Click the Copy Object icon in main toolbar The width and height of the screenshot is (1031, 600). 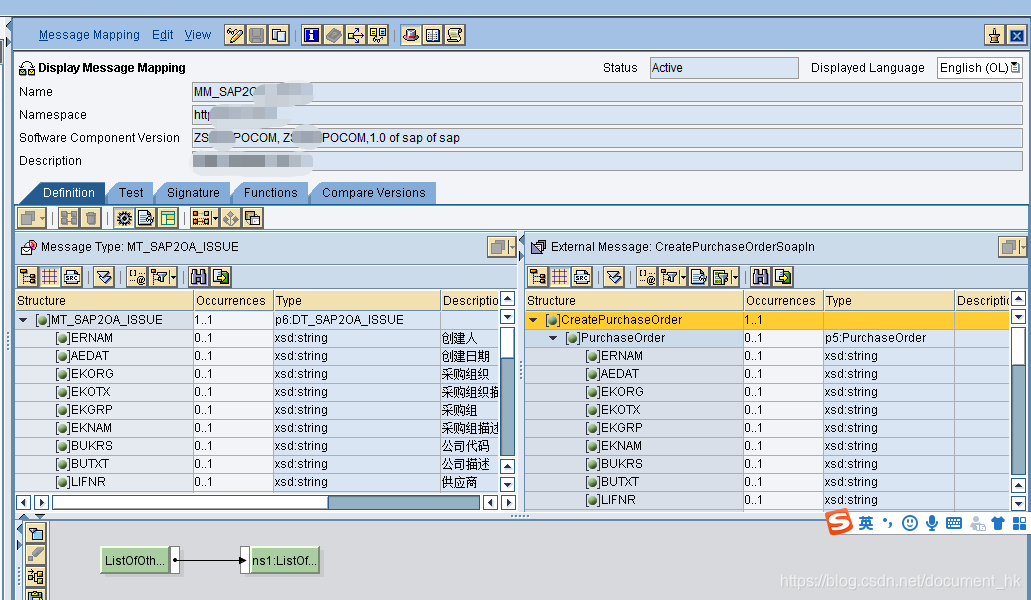point(279,35)
